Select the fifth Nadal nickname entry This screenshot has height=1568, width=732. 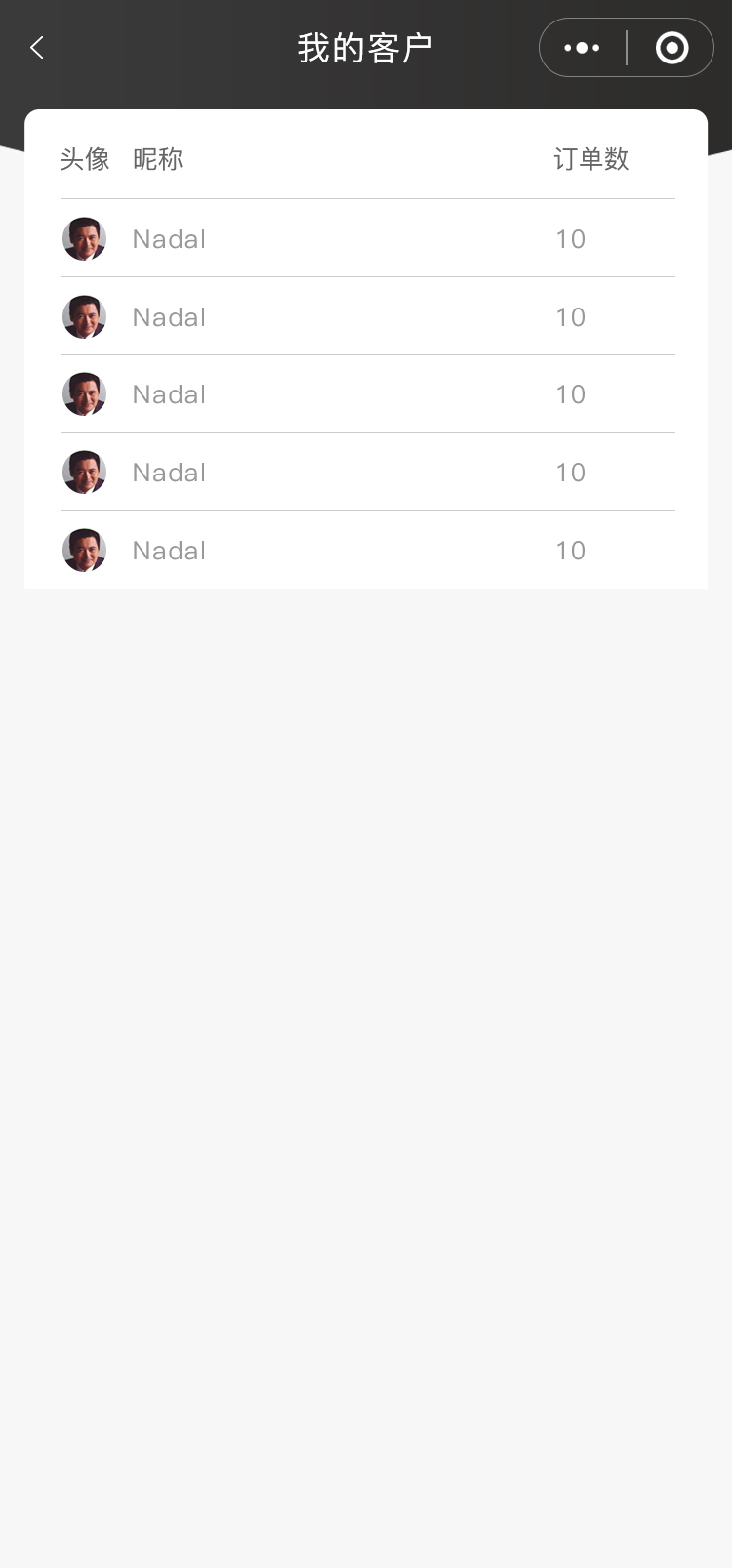(169, 551)
